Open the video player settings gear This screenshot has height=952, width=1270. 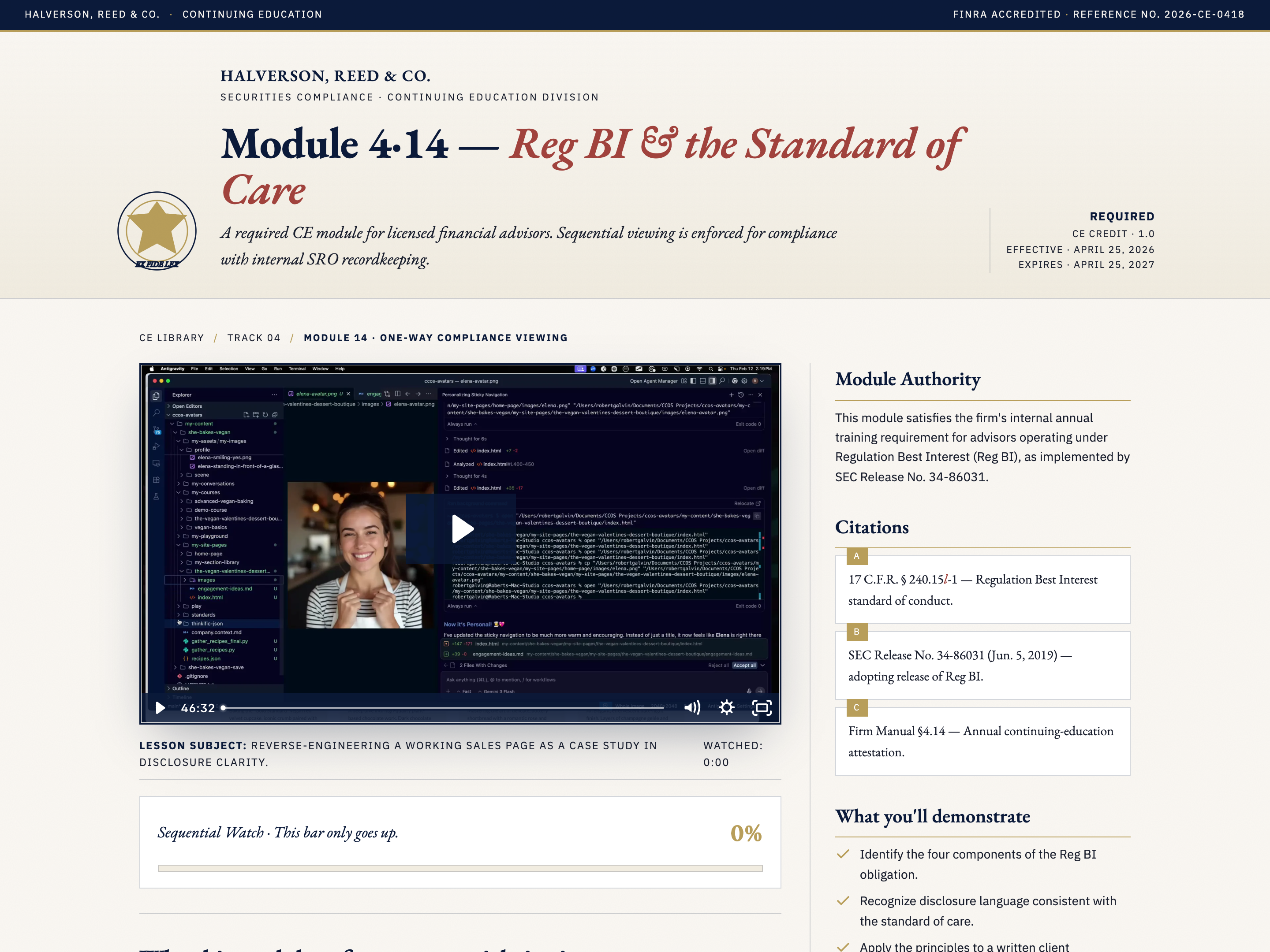click(727, 707)
